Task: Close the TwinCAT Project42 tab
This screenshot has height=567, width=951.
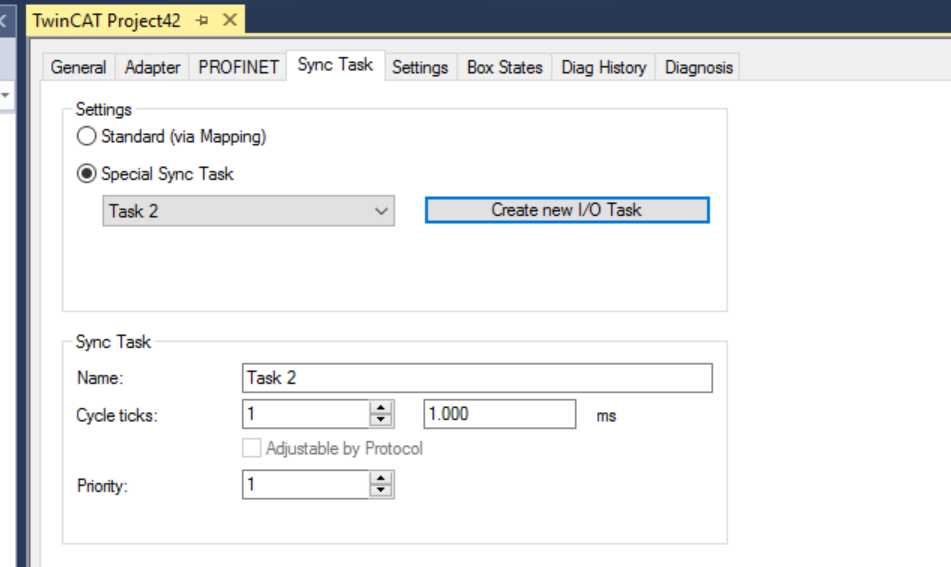Action: pos(230,20)
